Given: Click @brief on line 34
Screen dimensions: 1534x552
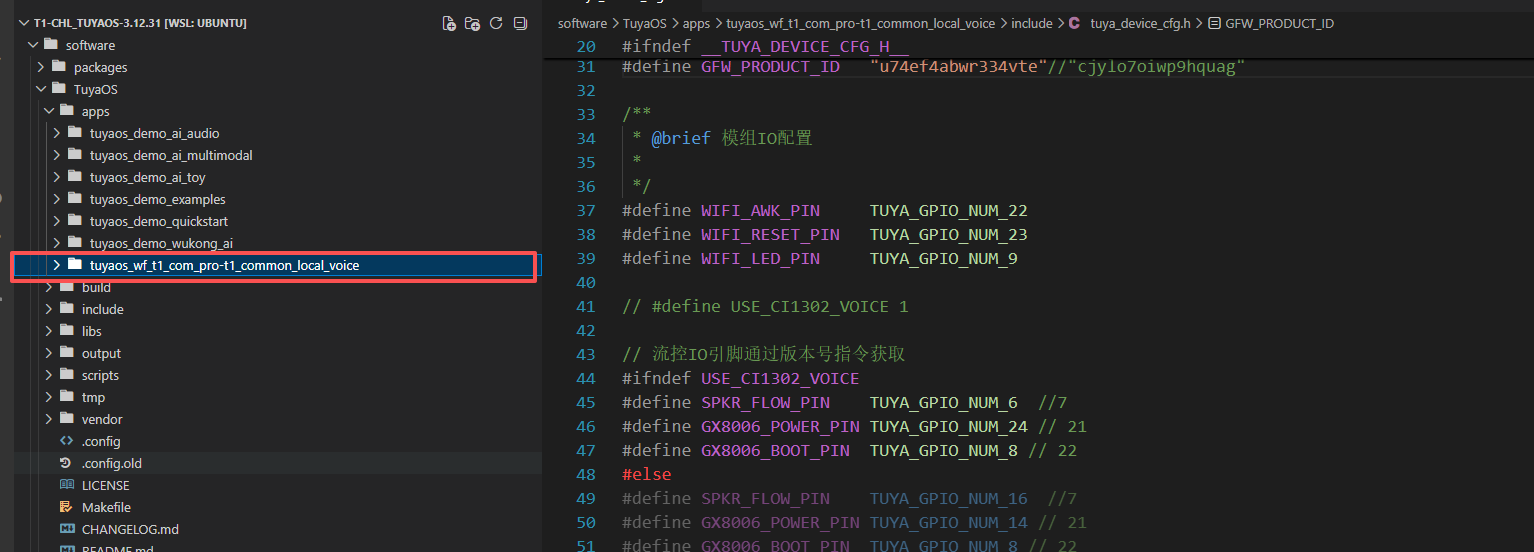Looking at the screenshot, I should tap(681, 138).
